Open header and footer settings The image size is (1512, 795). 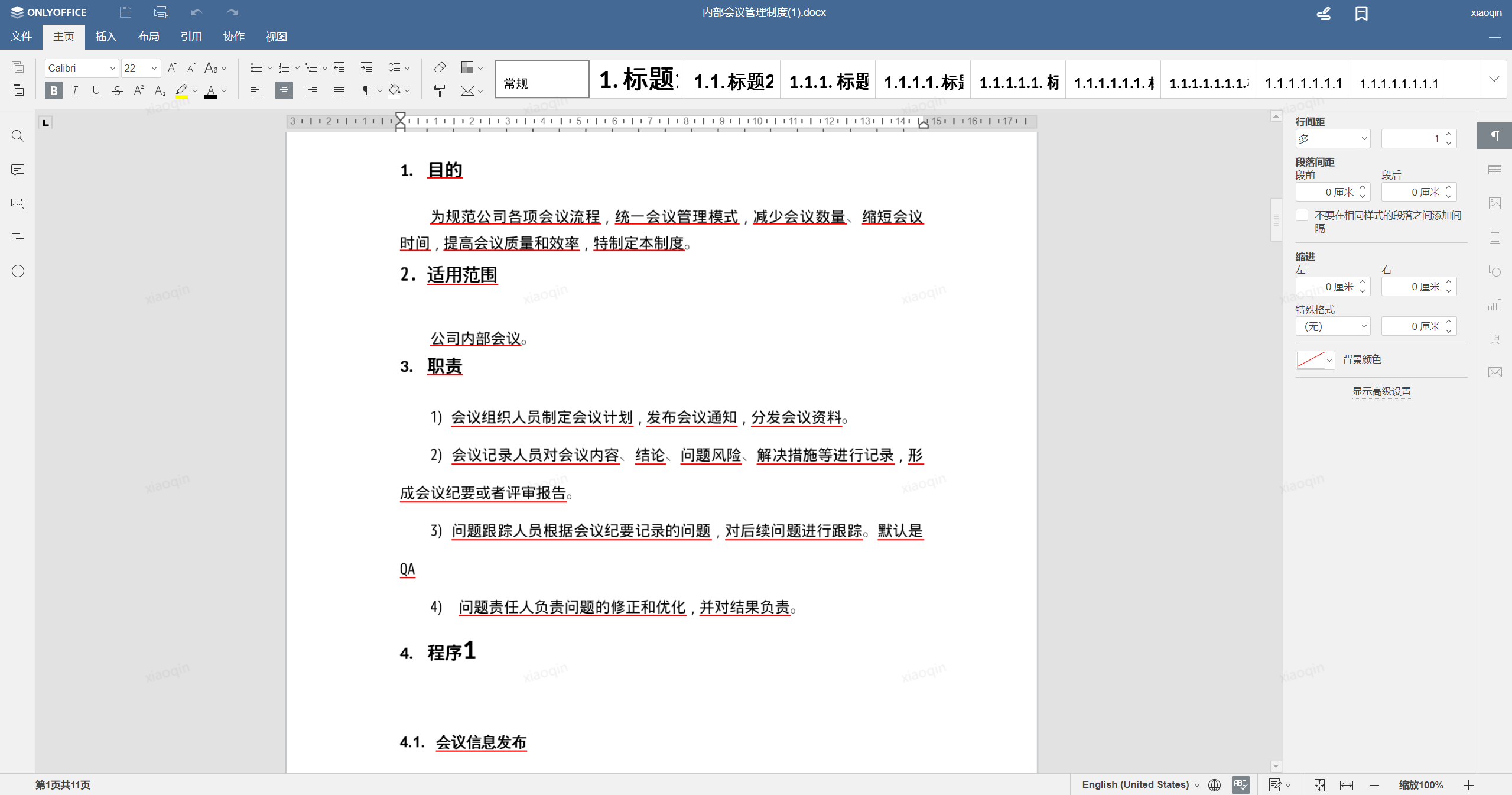tap(1495, 237)
